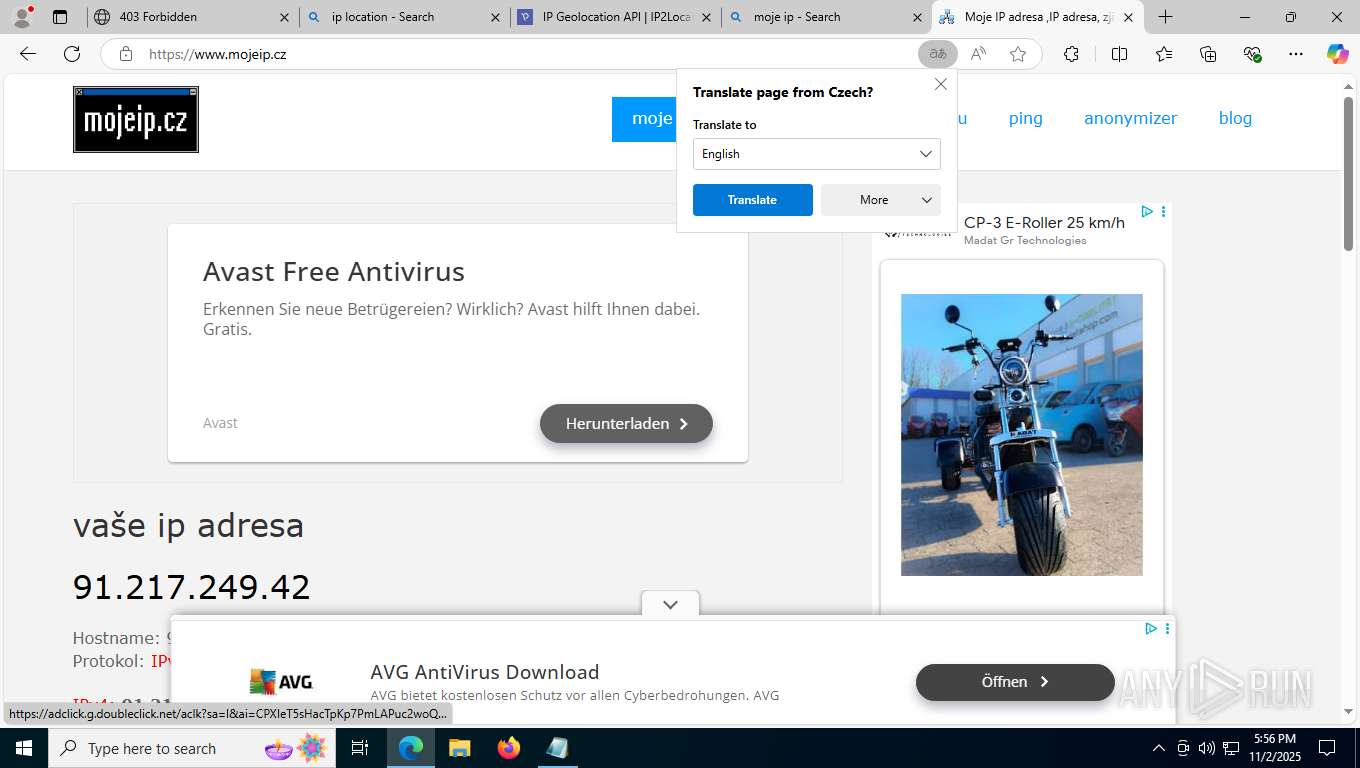Click the browser Back arrow
The image size is (1360, 768).
28,54
